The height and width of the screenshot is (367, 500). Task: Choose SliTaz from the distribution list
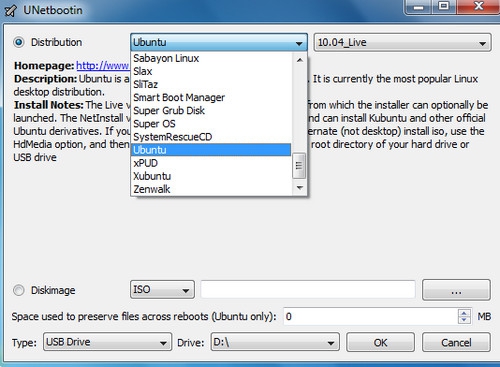click(x=211, y=84)
